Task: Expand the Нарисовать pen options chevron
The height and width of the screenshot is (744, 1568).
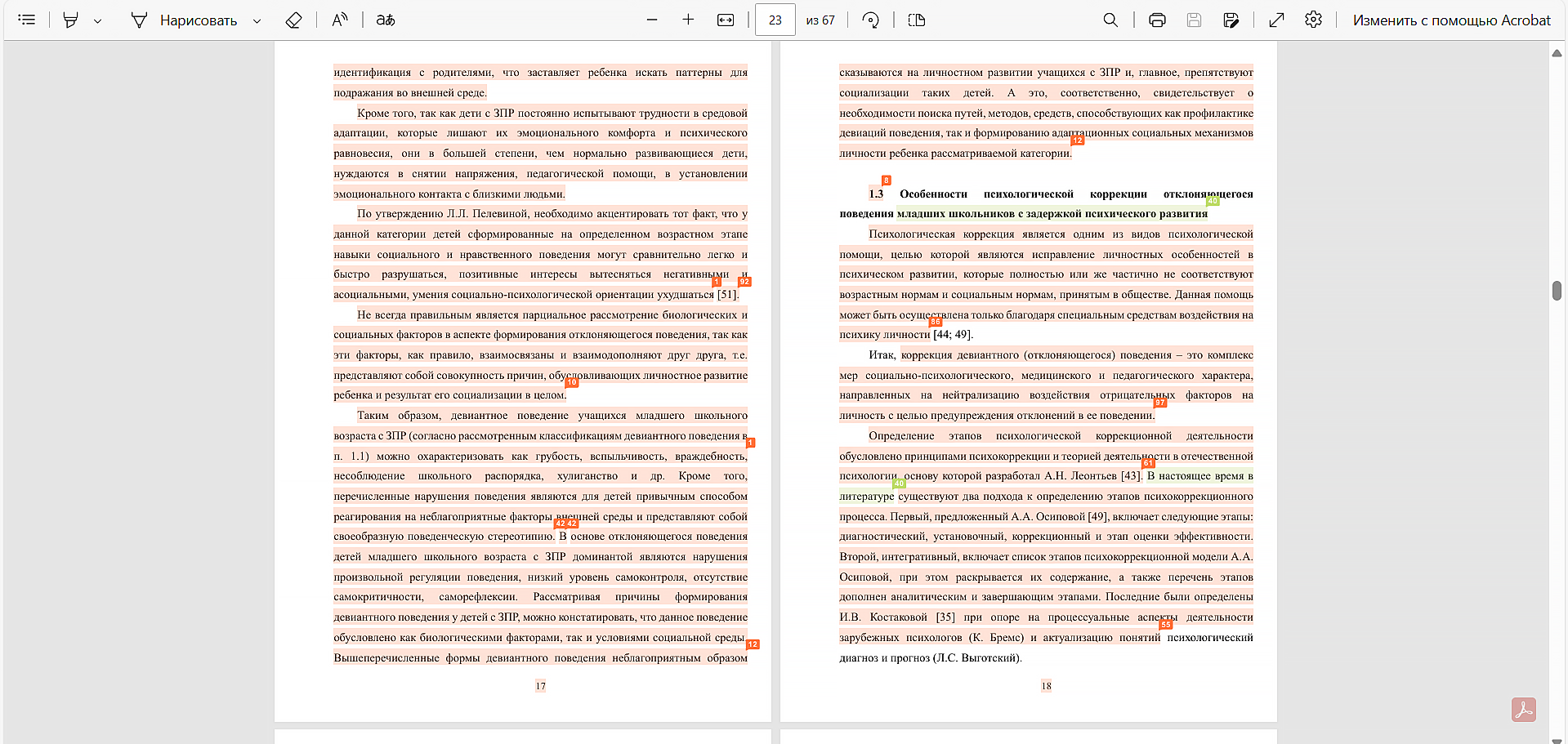Action: coord(257,20)
